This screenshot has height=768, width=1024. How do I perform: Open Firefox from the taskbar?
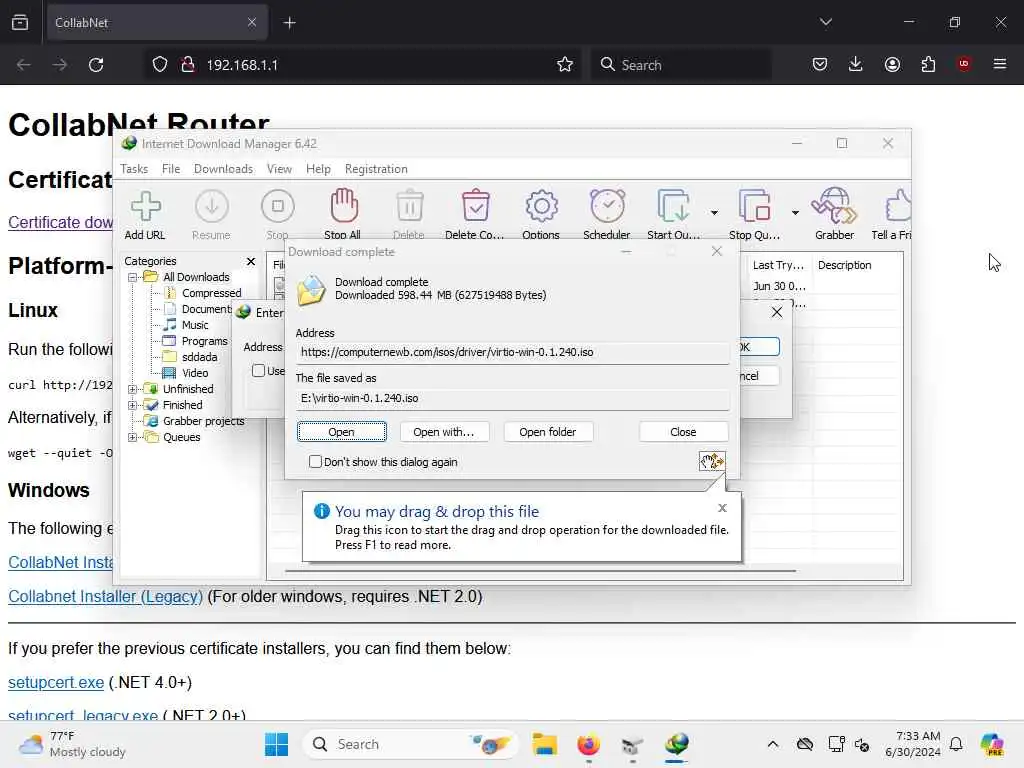588,744
